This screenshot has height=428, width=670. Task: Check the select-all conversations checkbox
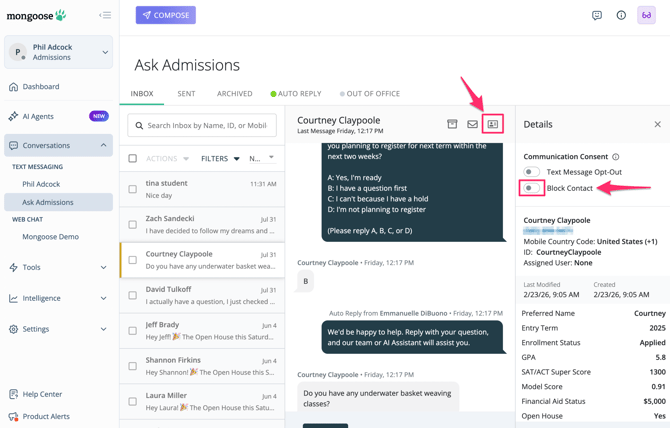tap(133, 158)
